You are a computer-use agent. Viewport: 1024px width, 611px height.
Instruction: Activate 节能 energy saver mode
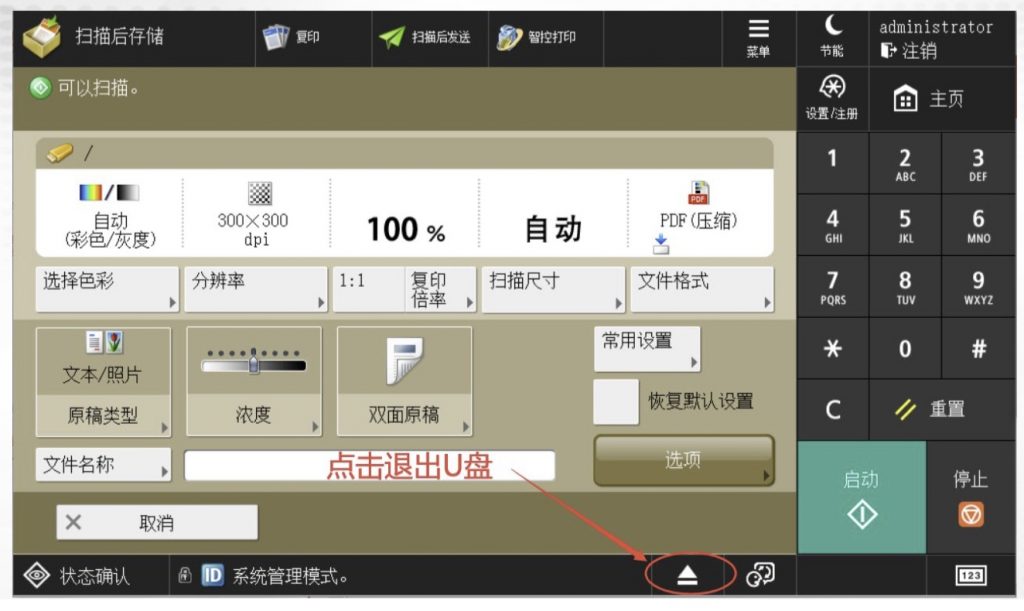tap(831, 37)
